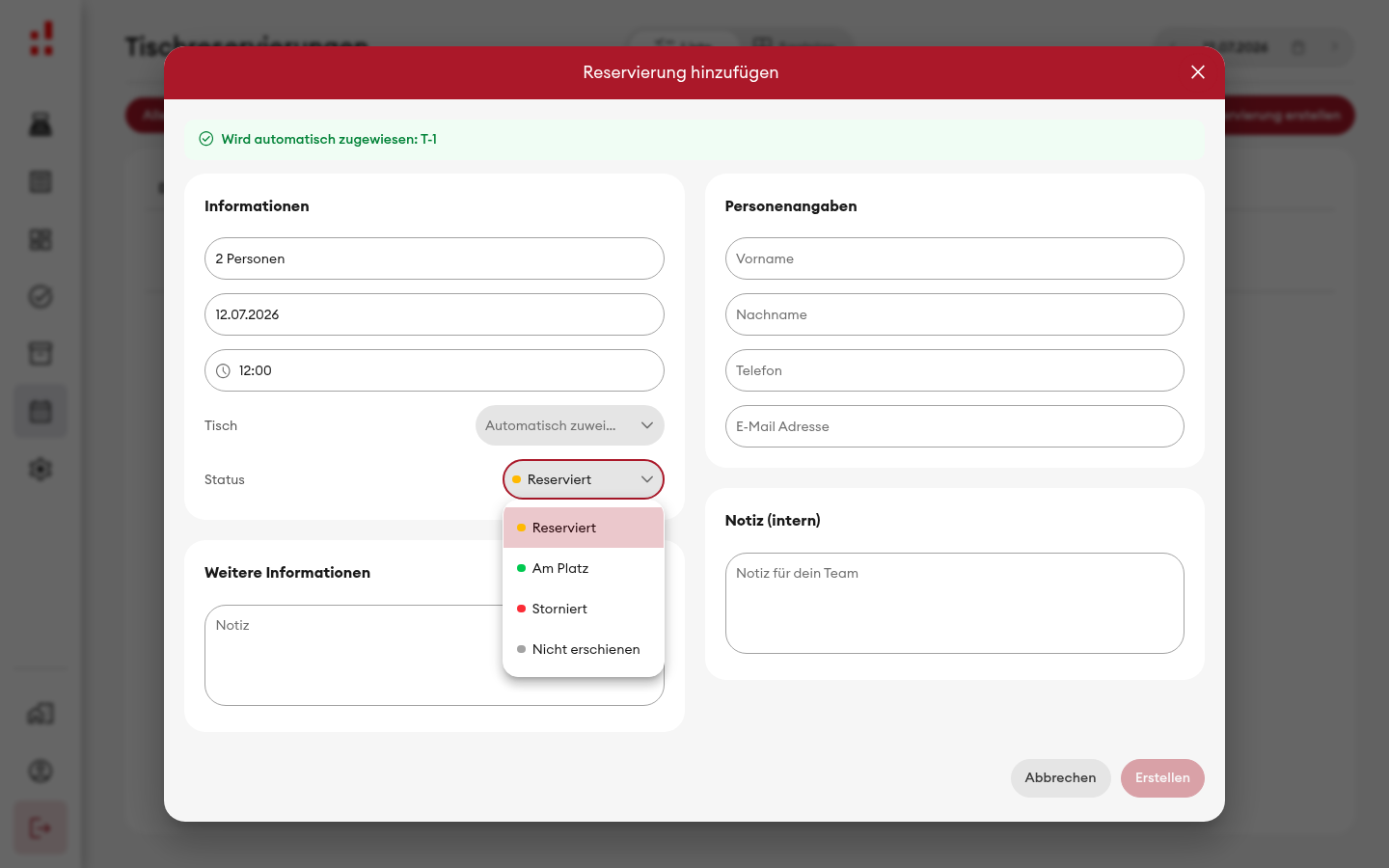
Task: Click the 'Notiz (intern)' heading
Action: click(x=773, y=521)
